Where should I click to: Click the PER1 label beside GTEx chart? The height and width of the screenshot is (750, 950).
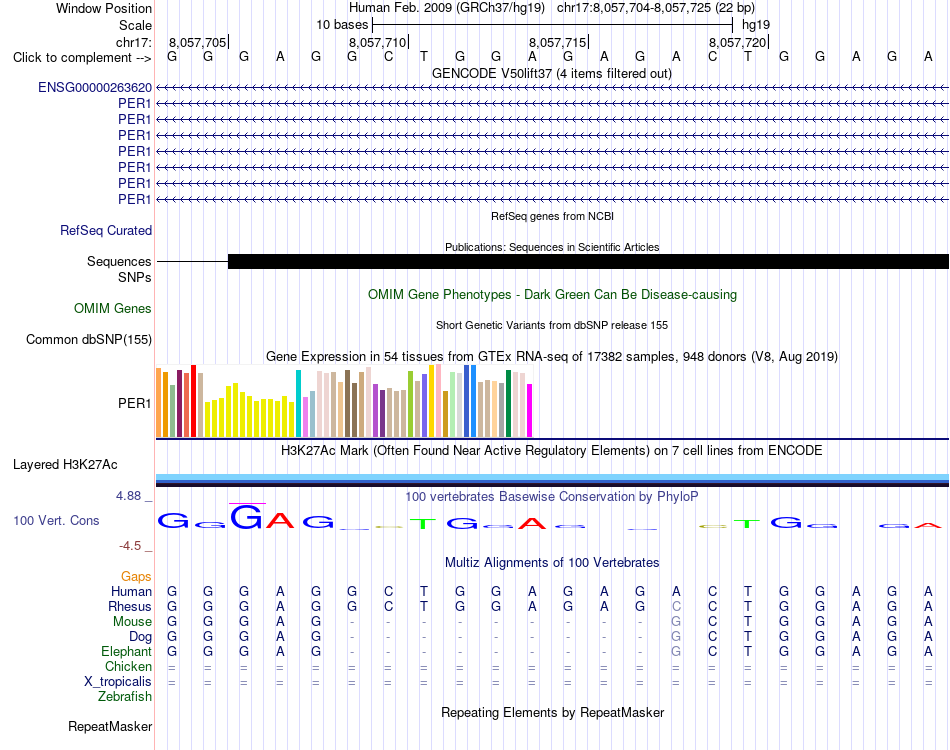tap(135, 403)
